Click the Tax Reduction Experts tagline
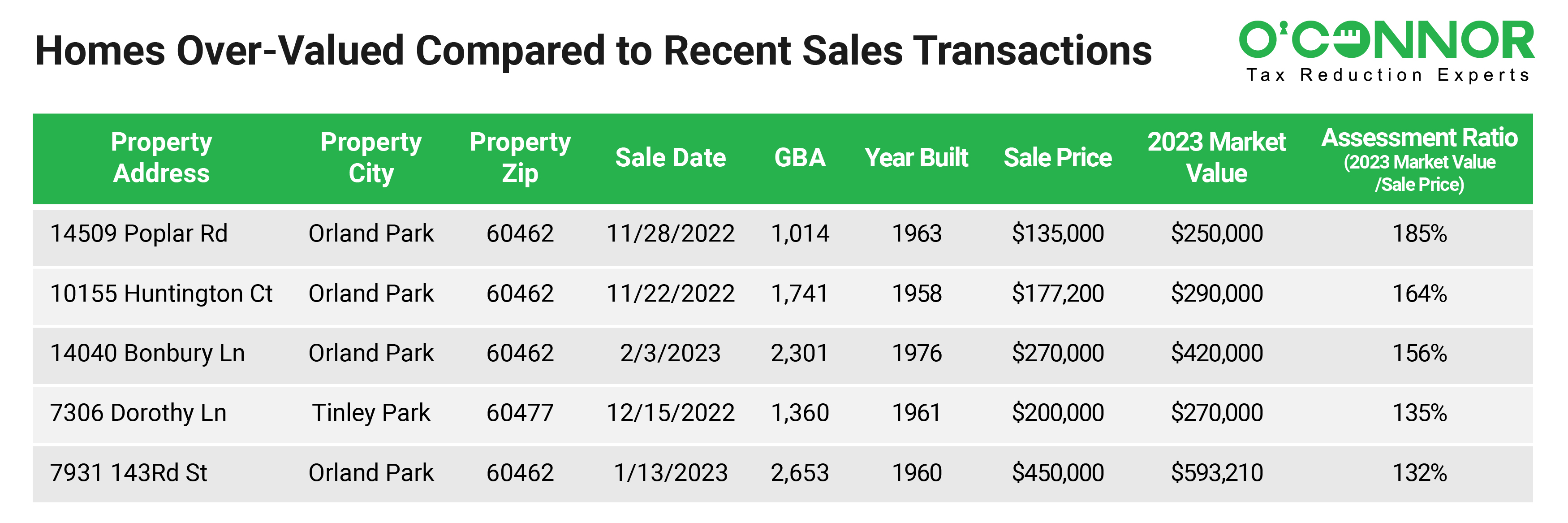1568x523 pixels. coord(1387,75)
